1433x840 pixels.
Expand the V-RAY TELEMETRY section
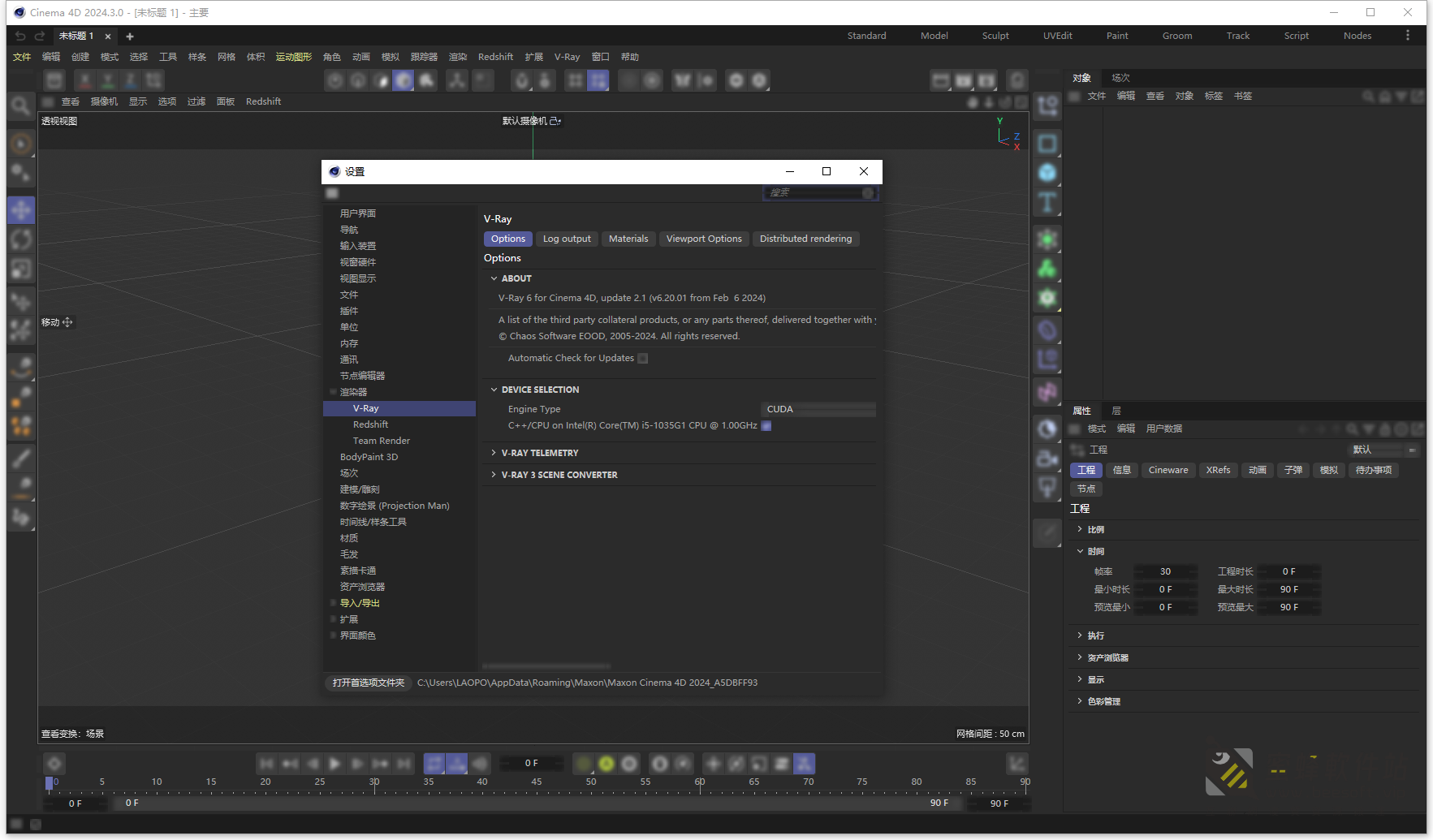[494, 453]
